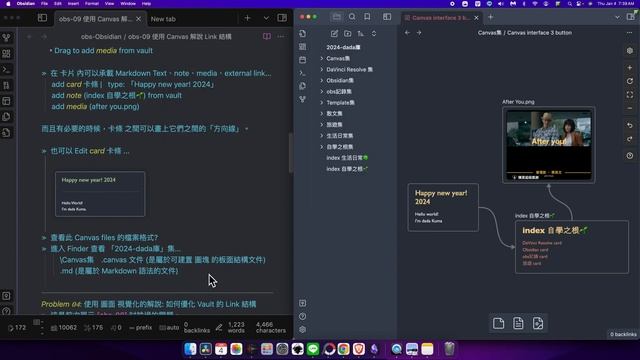Zoom out on canvas
This screenshot has width=640, height=360.
630,108
